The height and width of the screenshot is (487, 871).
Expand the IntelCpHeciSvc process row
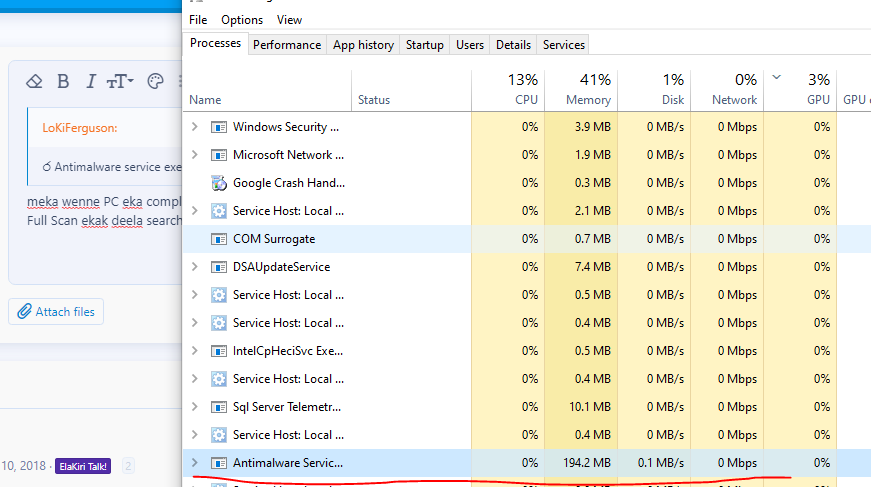(x=195, y=350)
